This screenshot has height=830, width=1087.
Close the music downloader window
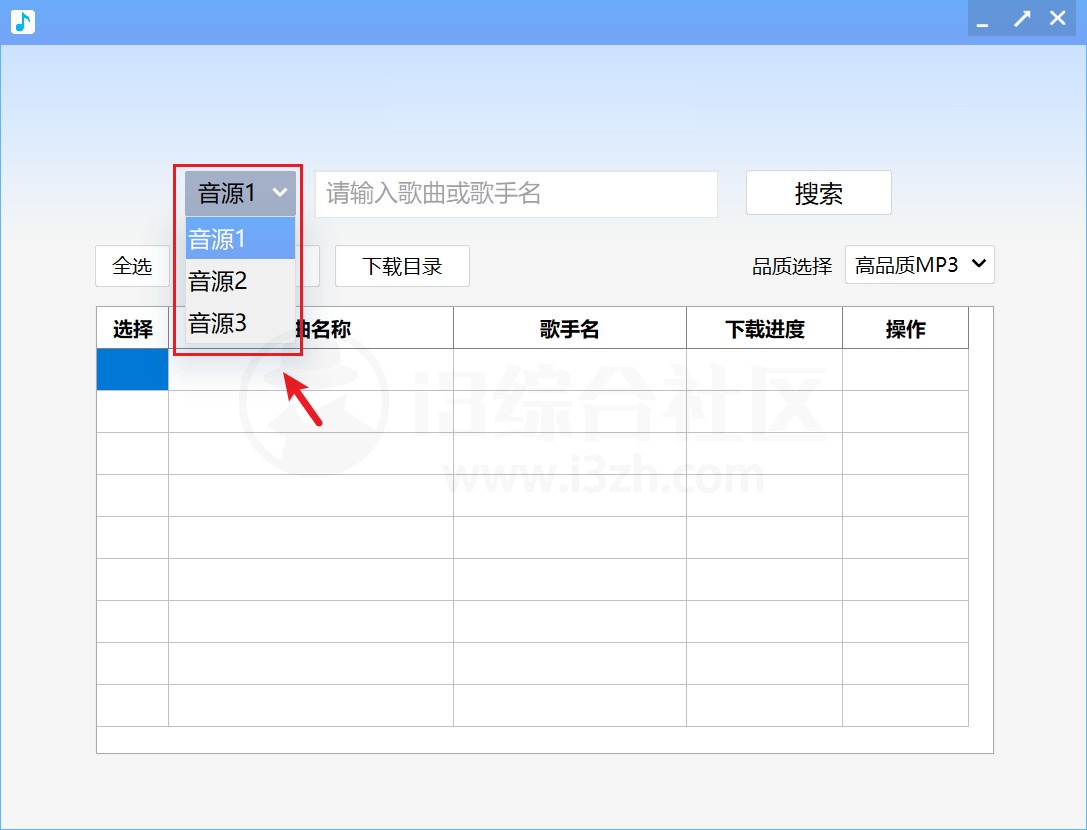1058,19
